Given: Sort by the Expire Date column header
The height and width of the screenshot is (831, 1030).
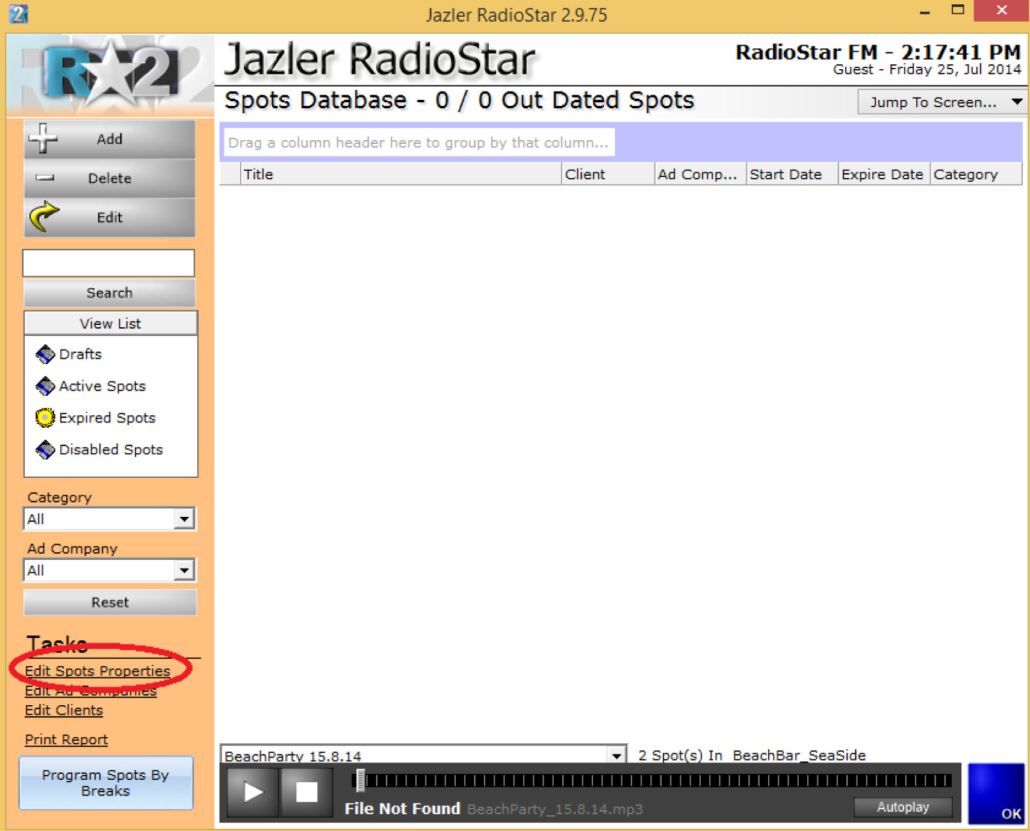Looking at the screenshot, I should [884, 175].
